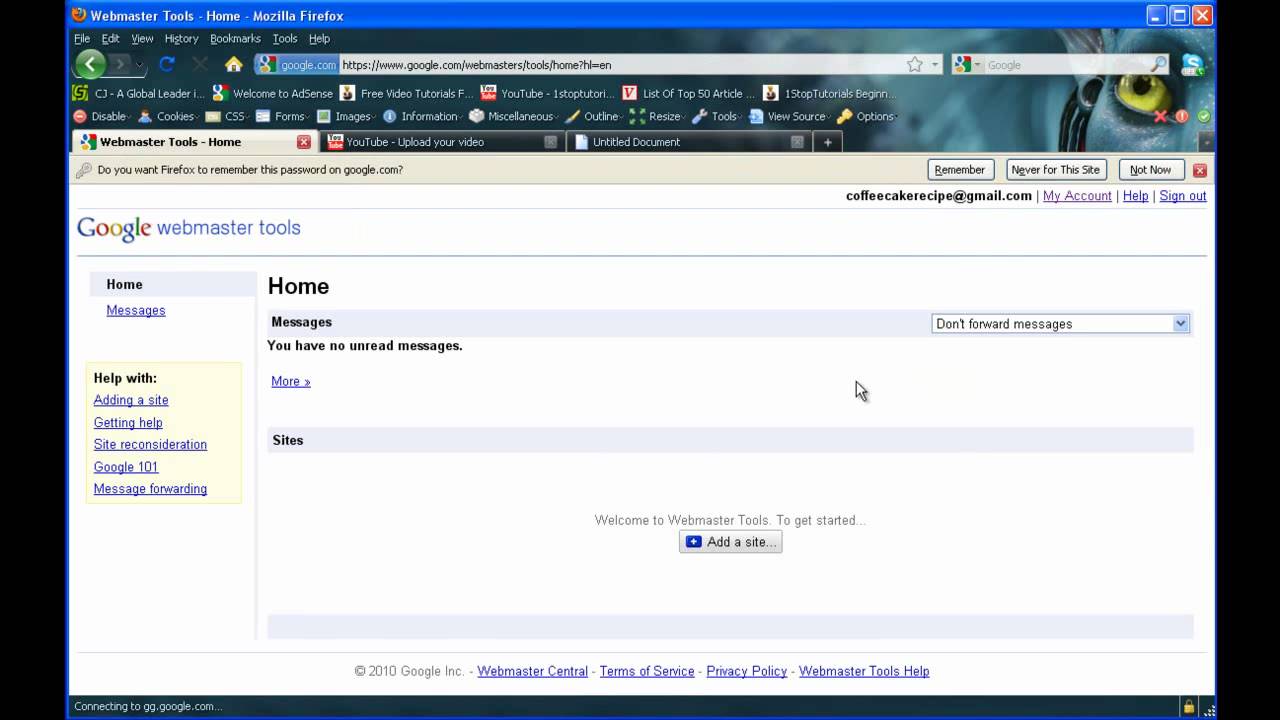Image resolution: width=1280 pixels, height=720 pixels.
Task: Expand the Don't forward messages dropdown
Action: 1060,324
